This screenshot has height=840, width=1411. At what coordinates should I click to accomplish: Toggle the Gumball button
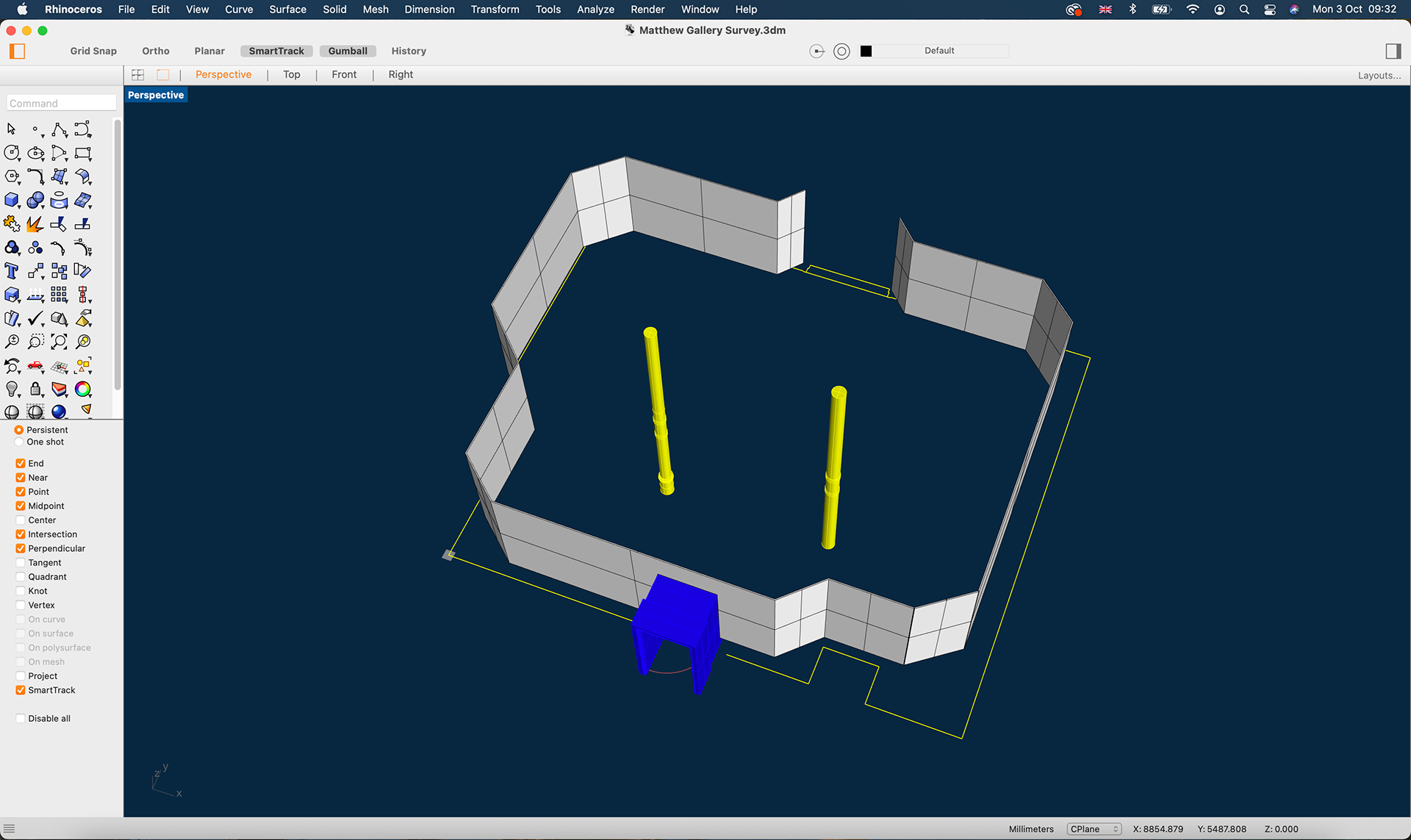[348, 51]
